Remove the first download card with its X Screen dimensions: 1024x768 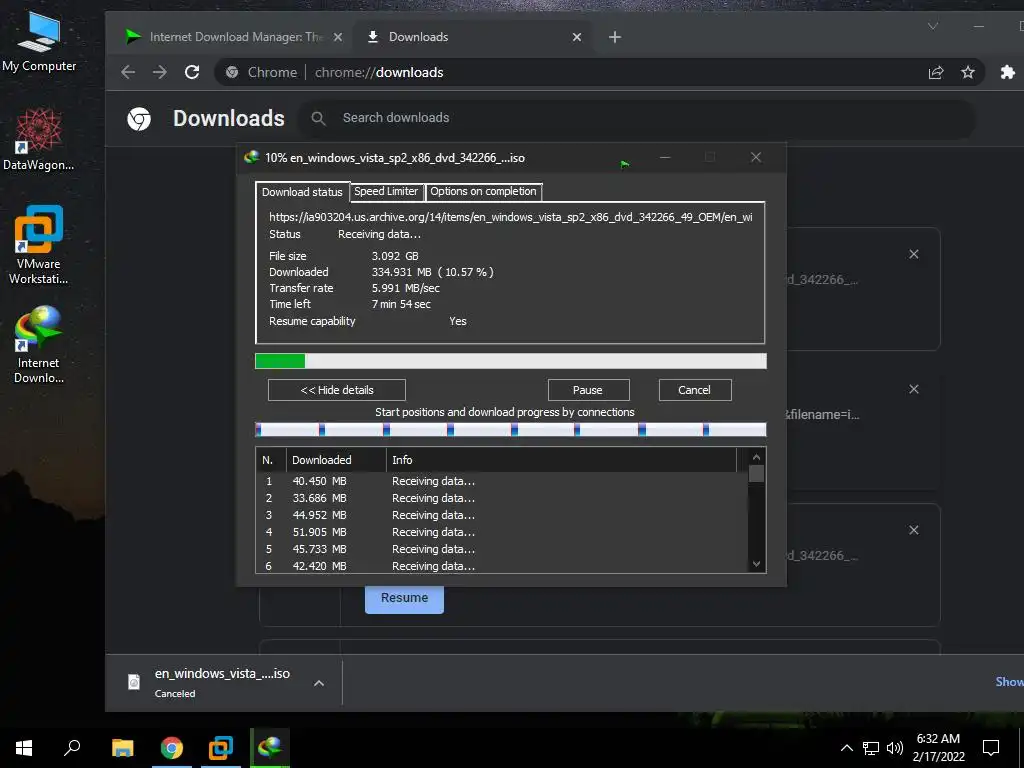point(914,254)
